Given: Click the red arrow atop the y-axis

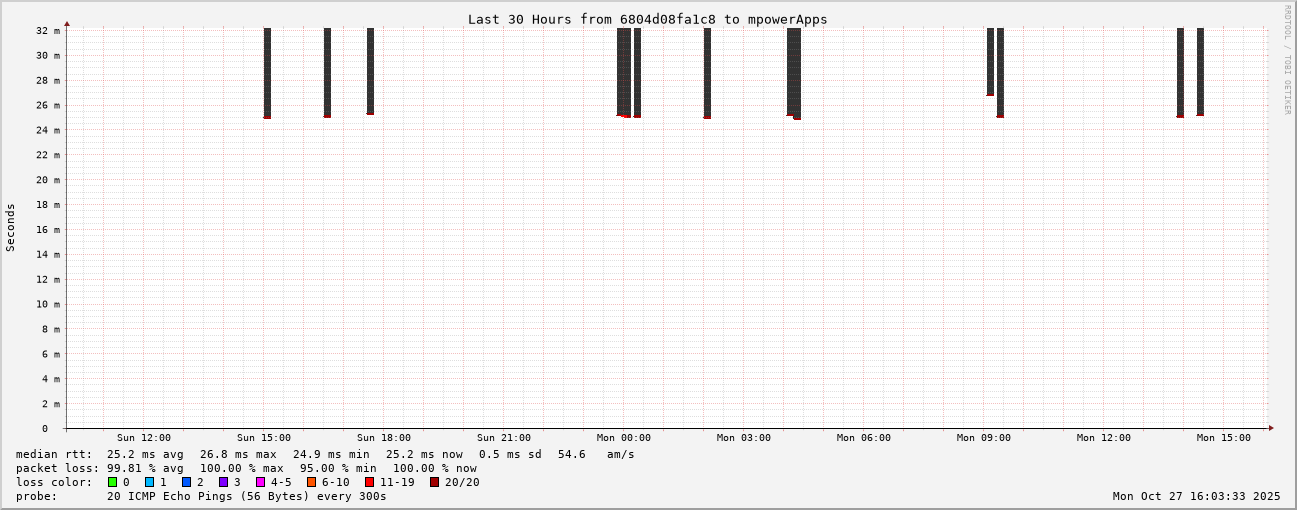Looking at the screenshot, I should pyautogui.click(x=67, y=23).
